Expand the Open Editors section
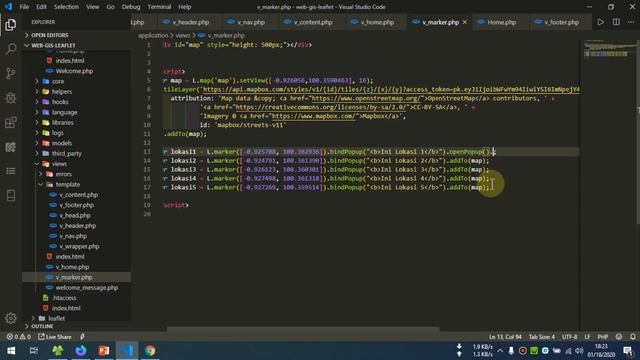The width and height of the screenshot is (640, 360). tap(77, 35)
